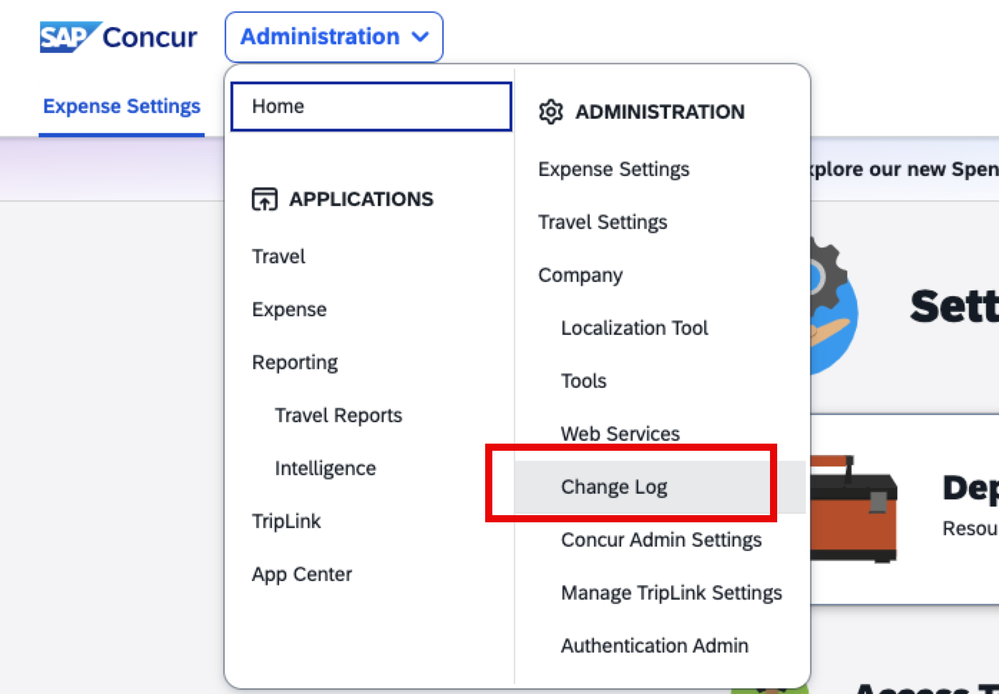Click the Administration gear icon
Viewport: 999px width, 694px height.
551,112
